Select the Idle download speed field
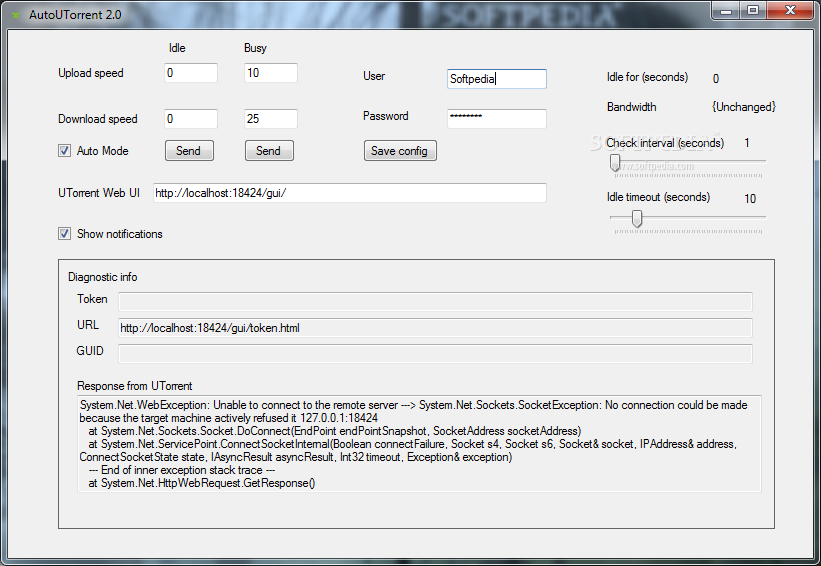The image size is (821, 566). tap(191, 119)
